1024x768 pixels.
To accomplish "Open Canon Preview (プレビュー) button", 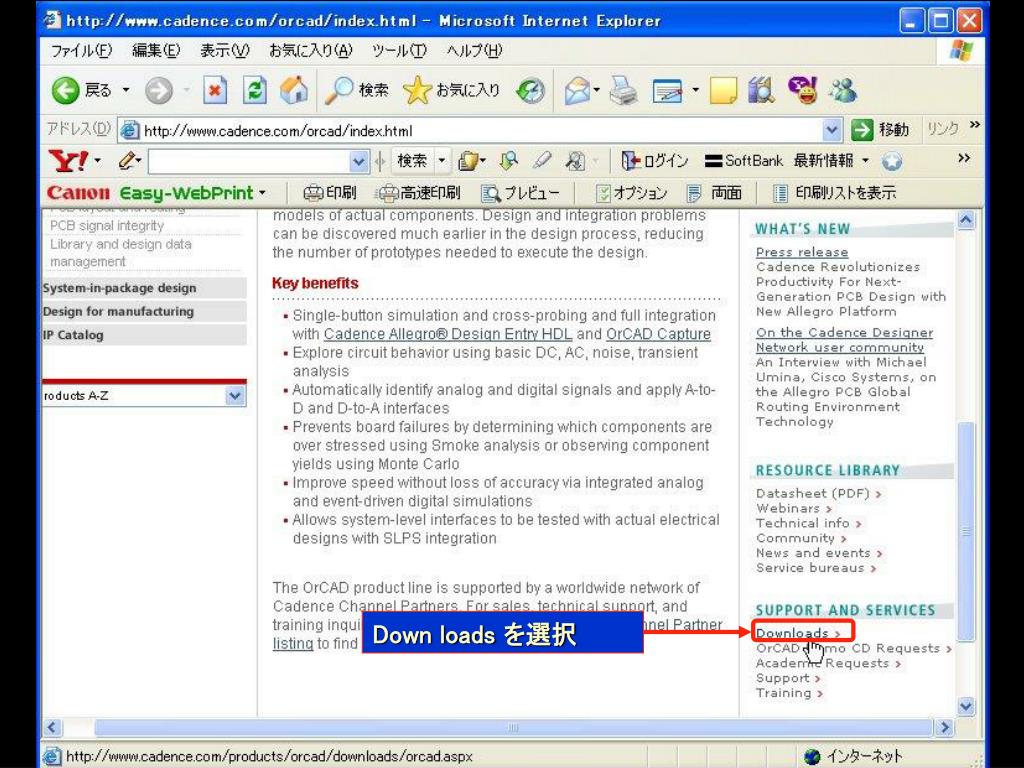I will (x=520, y=193).
